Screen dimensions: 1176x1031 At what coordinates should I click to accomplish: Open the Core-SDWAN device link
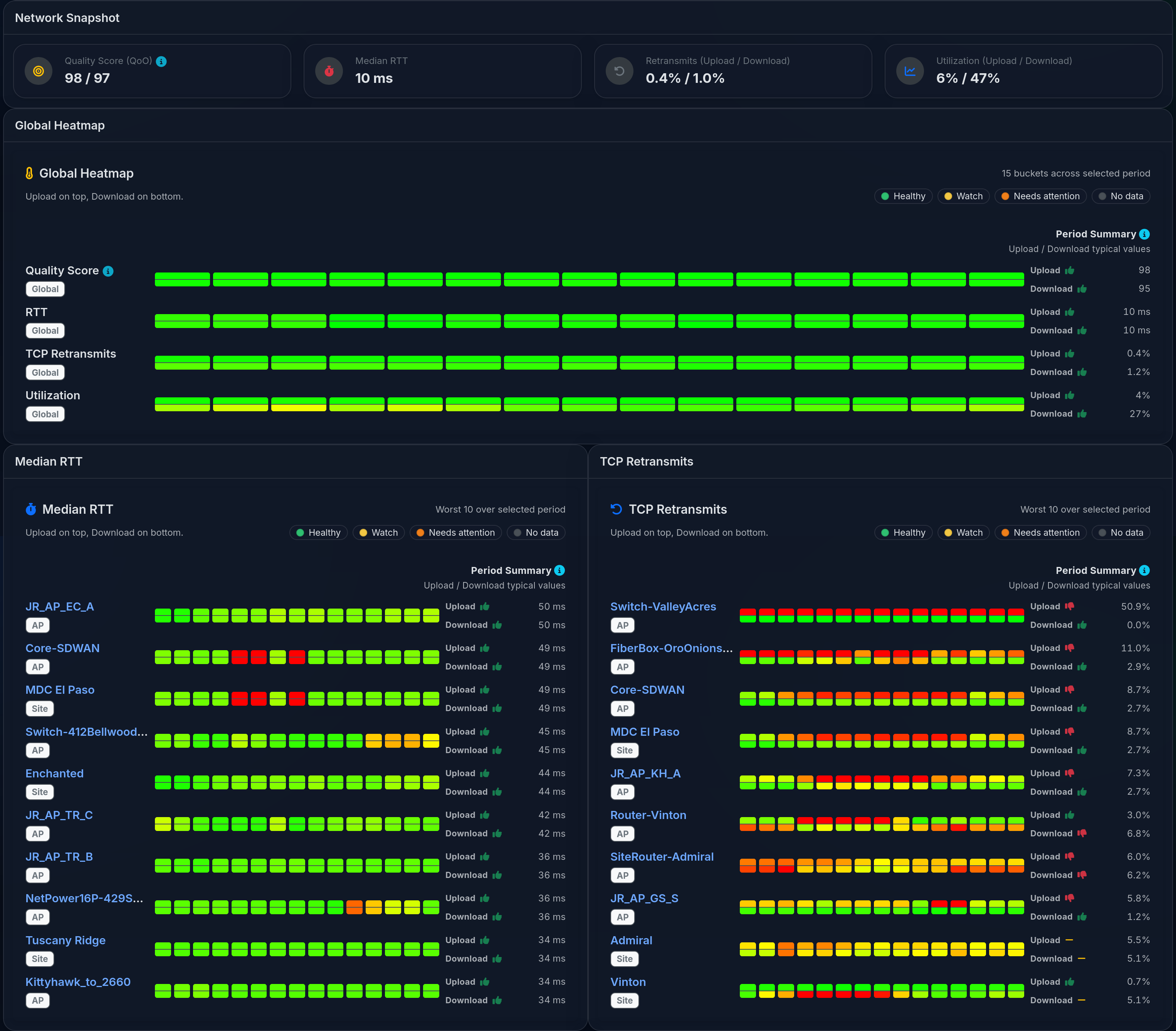(x=63, y=648)
